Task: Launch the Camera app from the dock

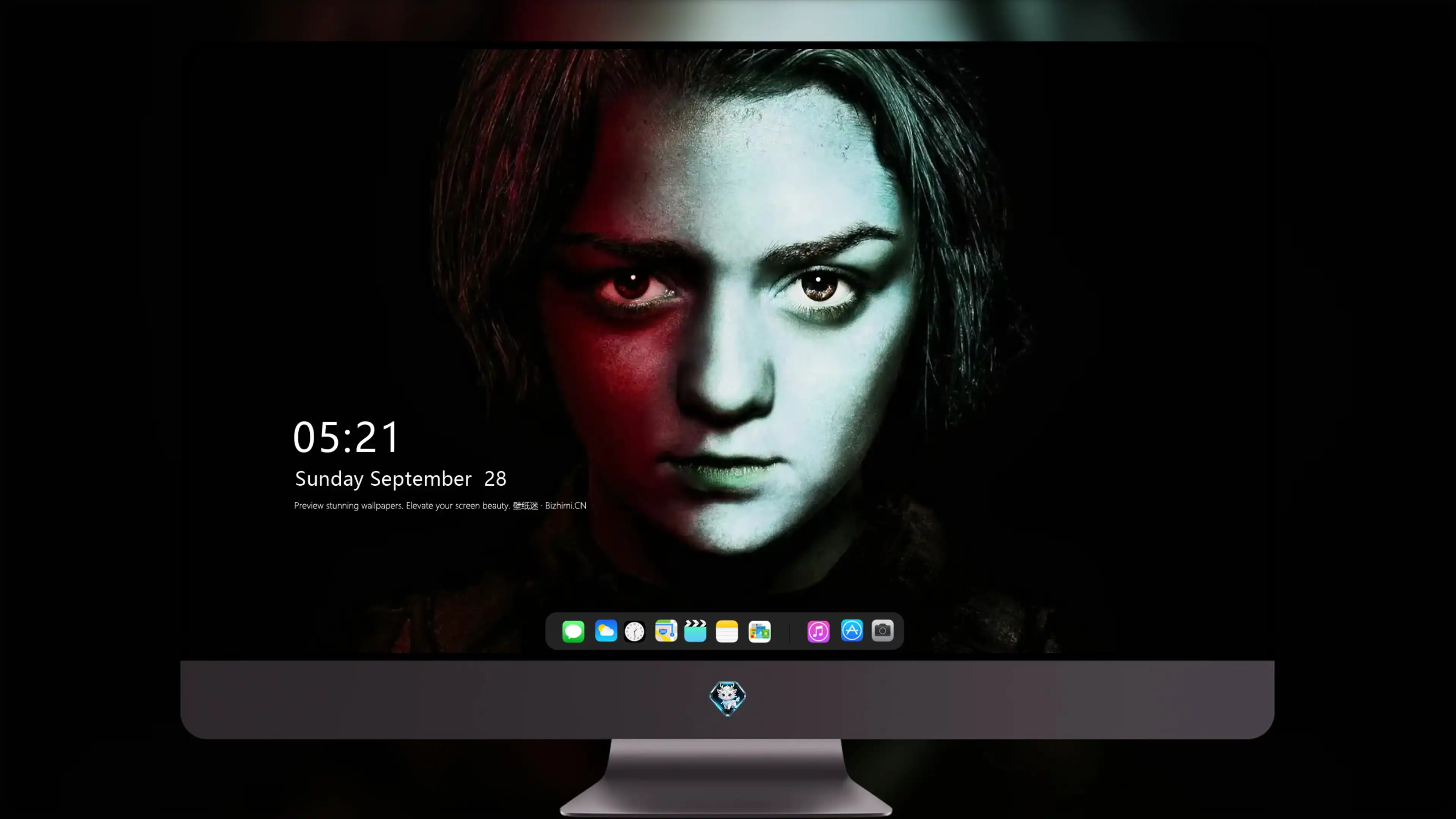Action: click(x=882, y=631)
